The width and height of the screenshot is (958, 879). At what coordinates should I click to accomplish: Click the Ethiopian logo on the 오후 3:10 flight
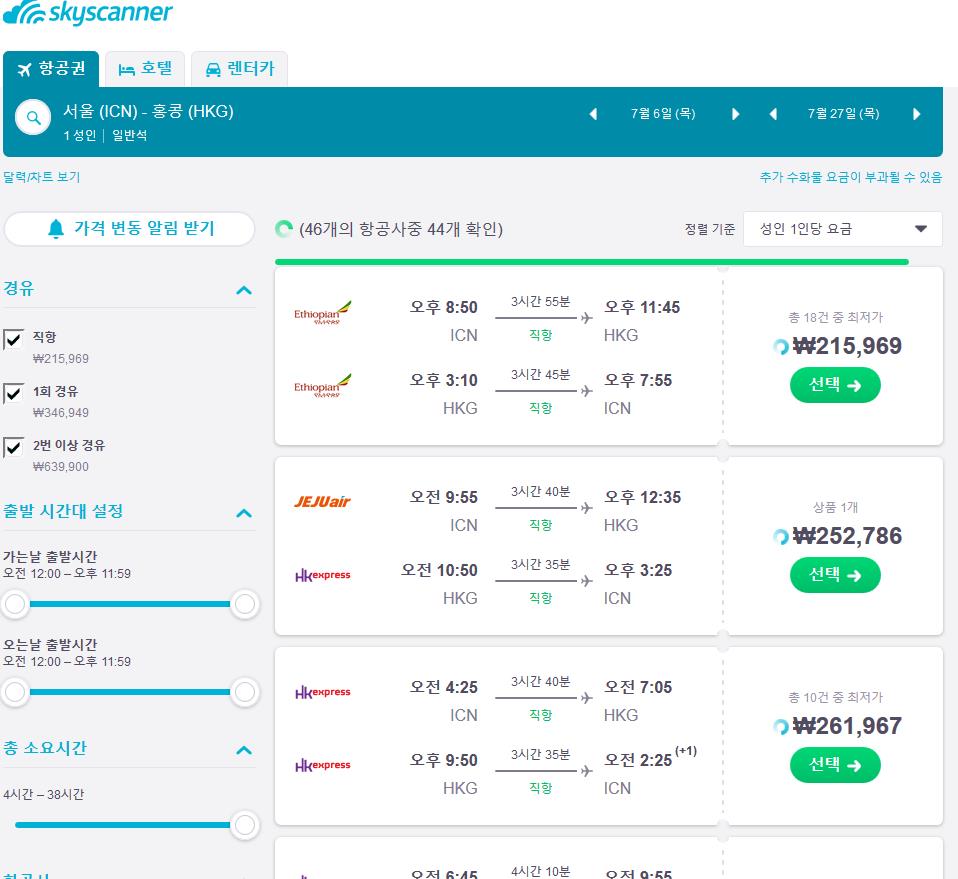click(x=323, y=385)
